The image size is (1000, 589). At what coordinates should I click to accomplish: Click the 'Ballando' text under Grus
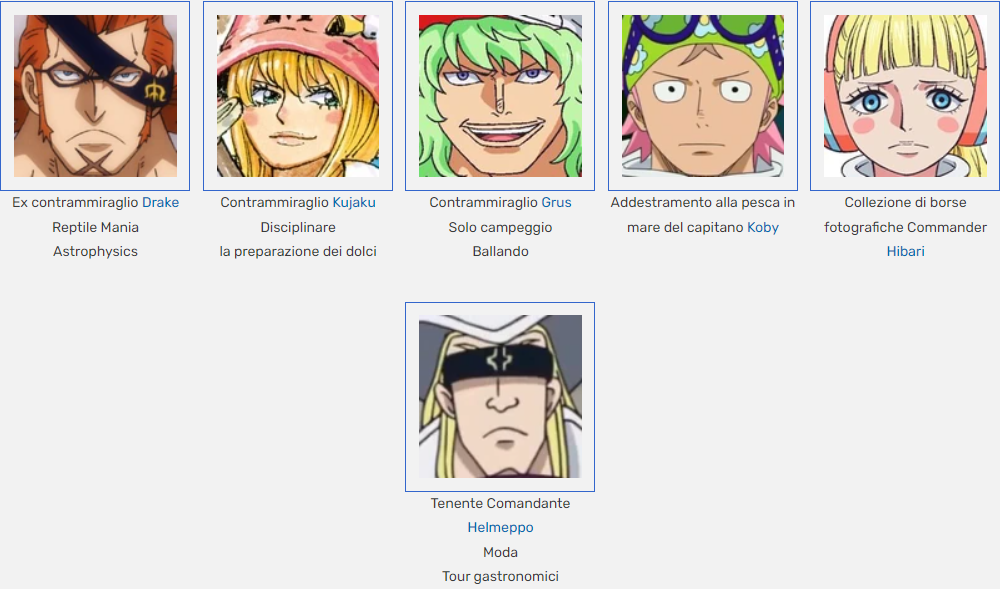click(x=500, y=252)
